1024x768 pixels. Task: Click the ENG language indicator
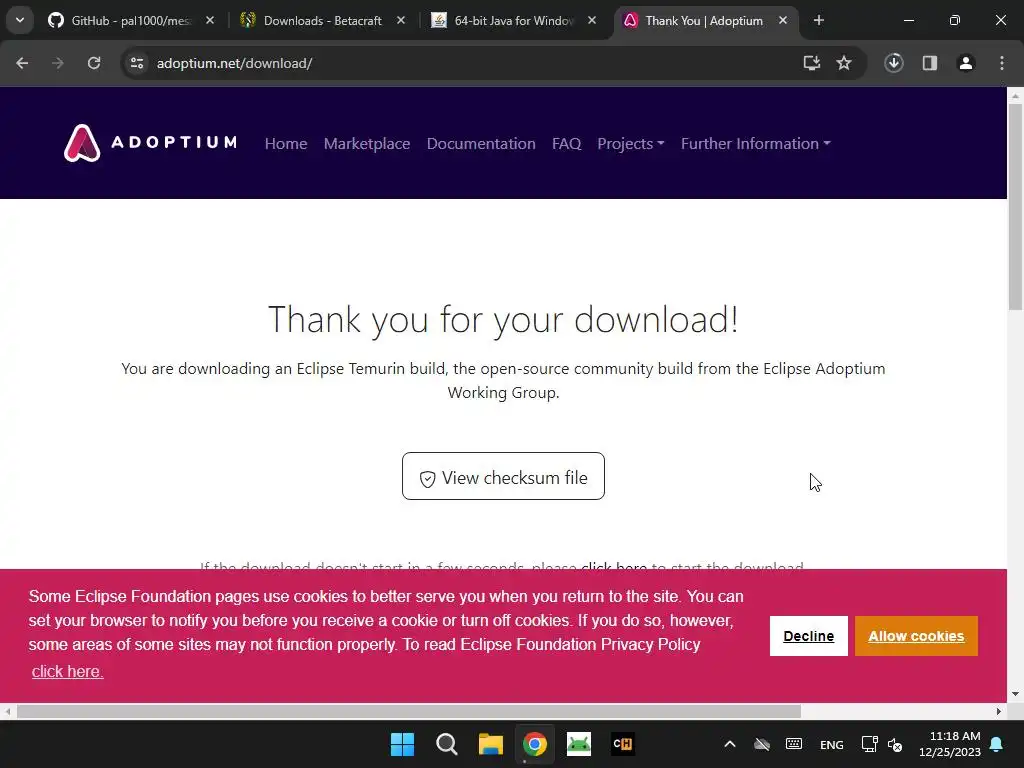(x=832, y=744)
